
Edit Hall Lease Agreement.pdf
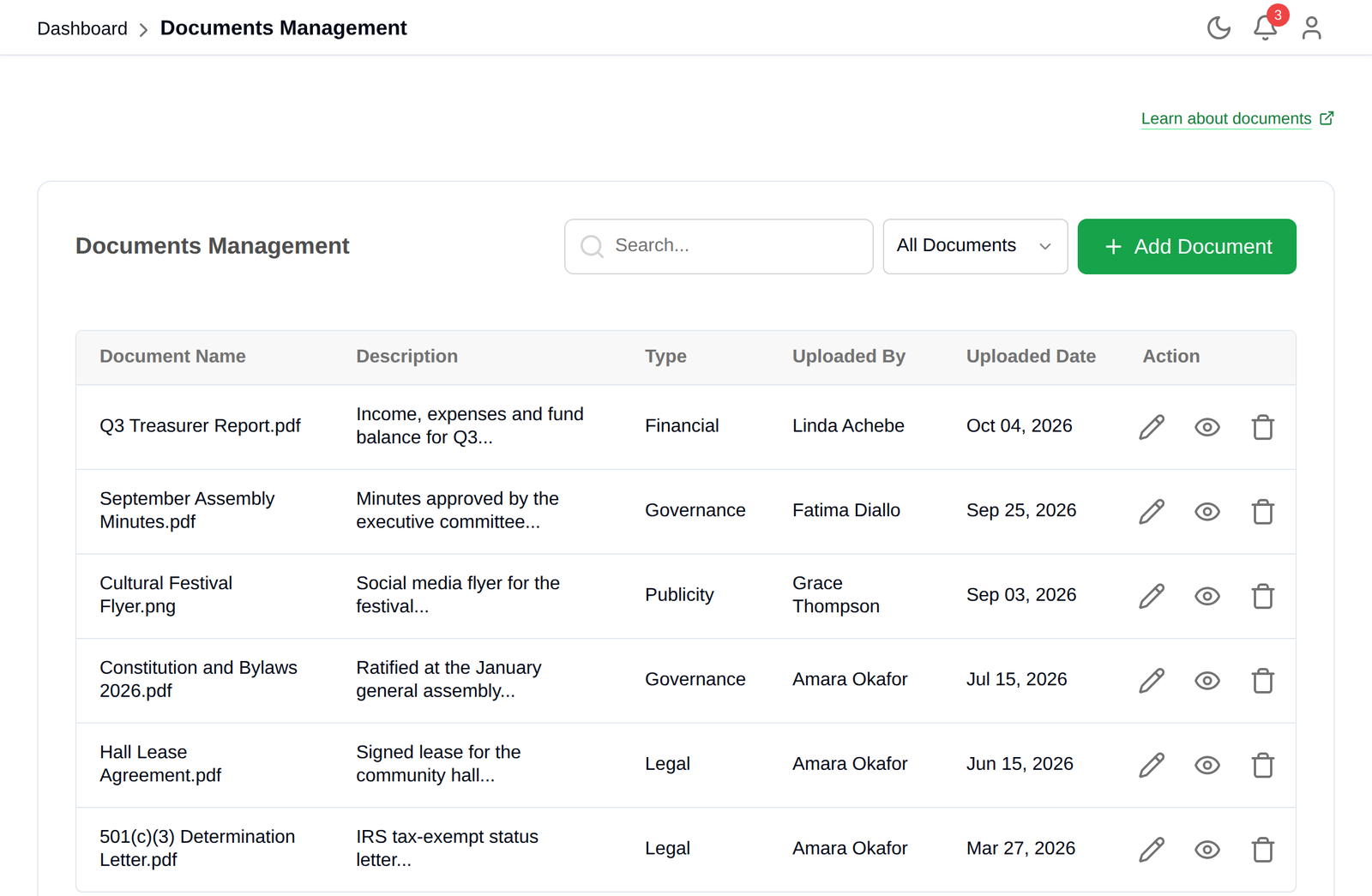click(x=1152, y=765)
